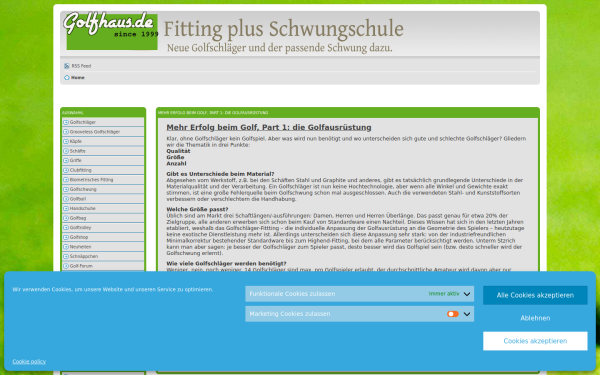600x375 pixels.
Task: Click the arrow icon beside Grooveless Golfschläger
Action: pyautogui.click(x=66, y=132)
